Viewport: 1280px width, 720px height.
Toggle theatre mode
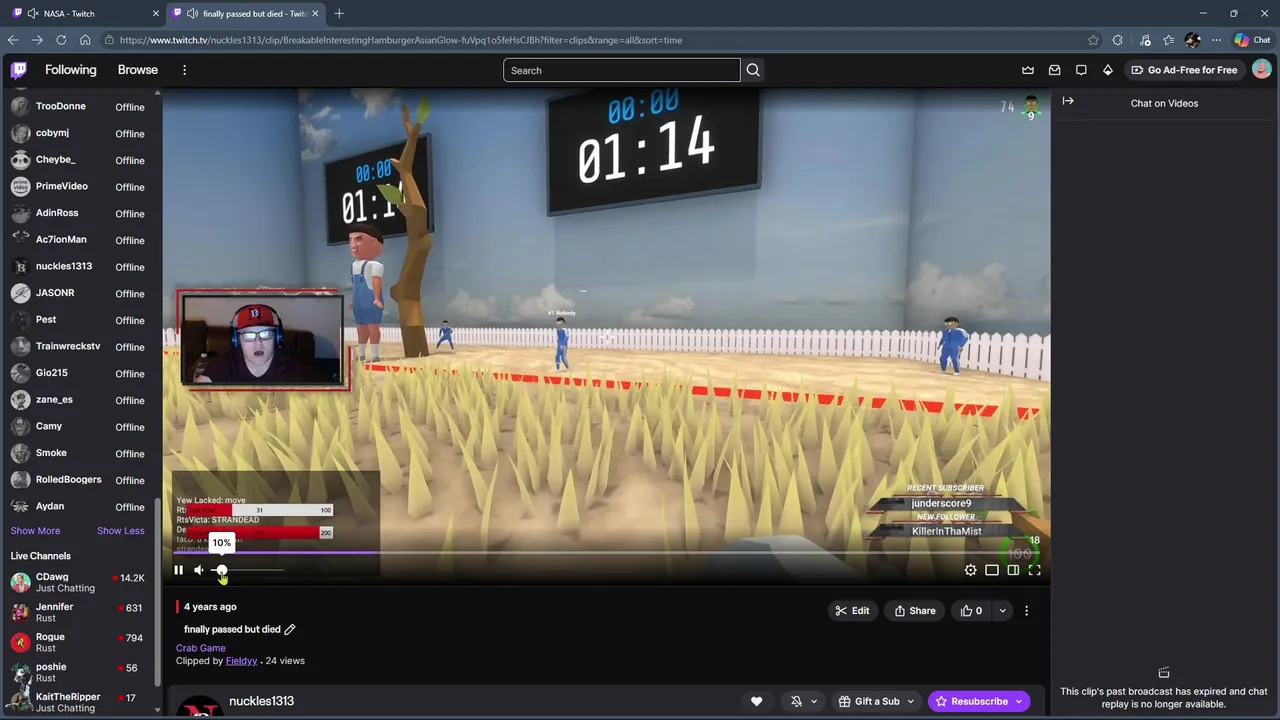pos(1013,570)
